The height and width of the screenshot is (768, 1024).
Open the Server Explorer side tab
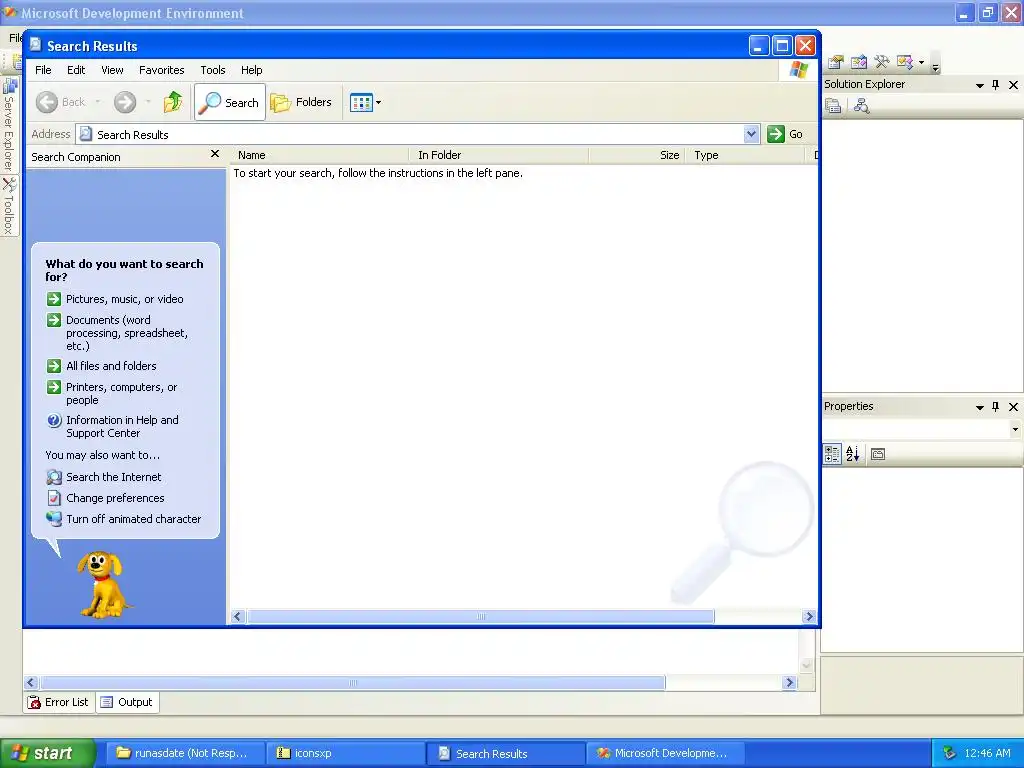coord(9,124)
